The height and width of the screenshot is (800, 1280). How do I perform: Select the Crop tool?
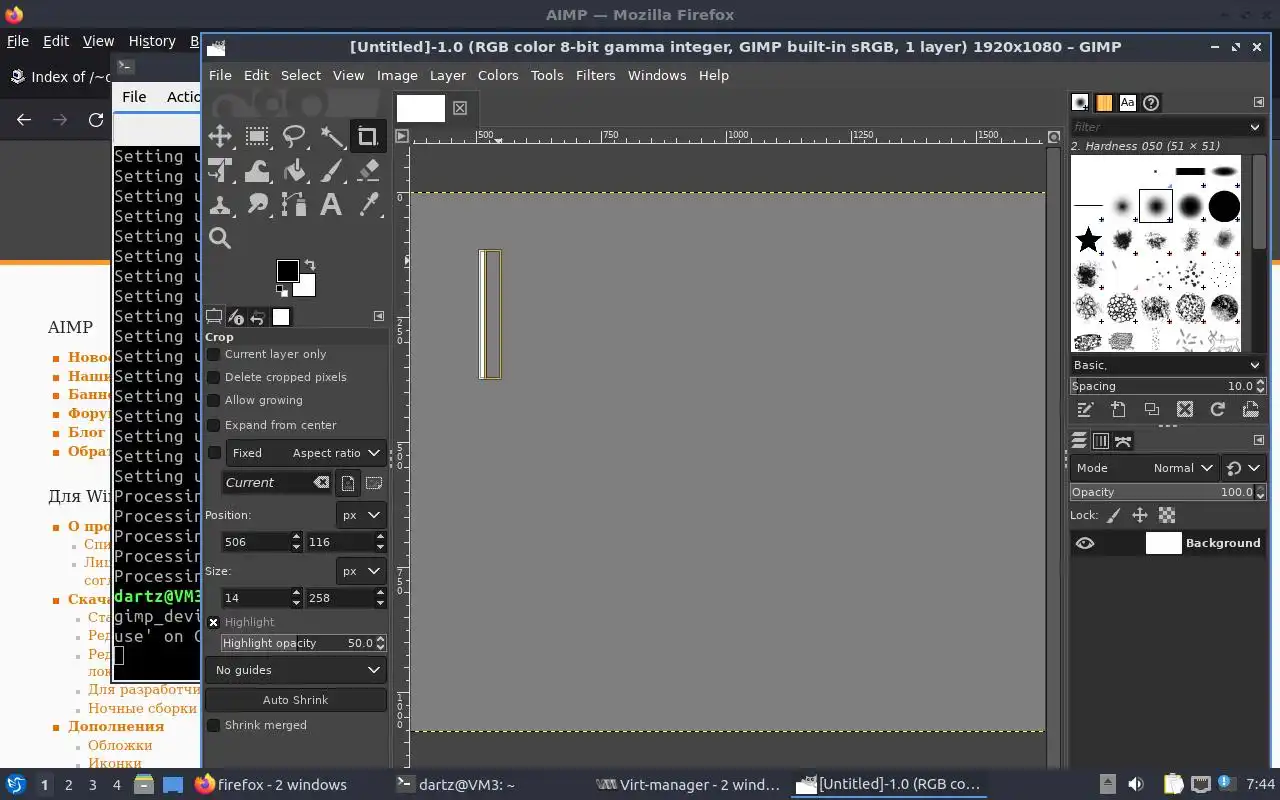(368, 137)
